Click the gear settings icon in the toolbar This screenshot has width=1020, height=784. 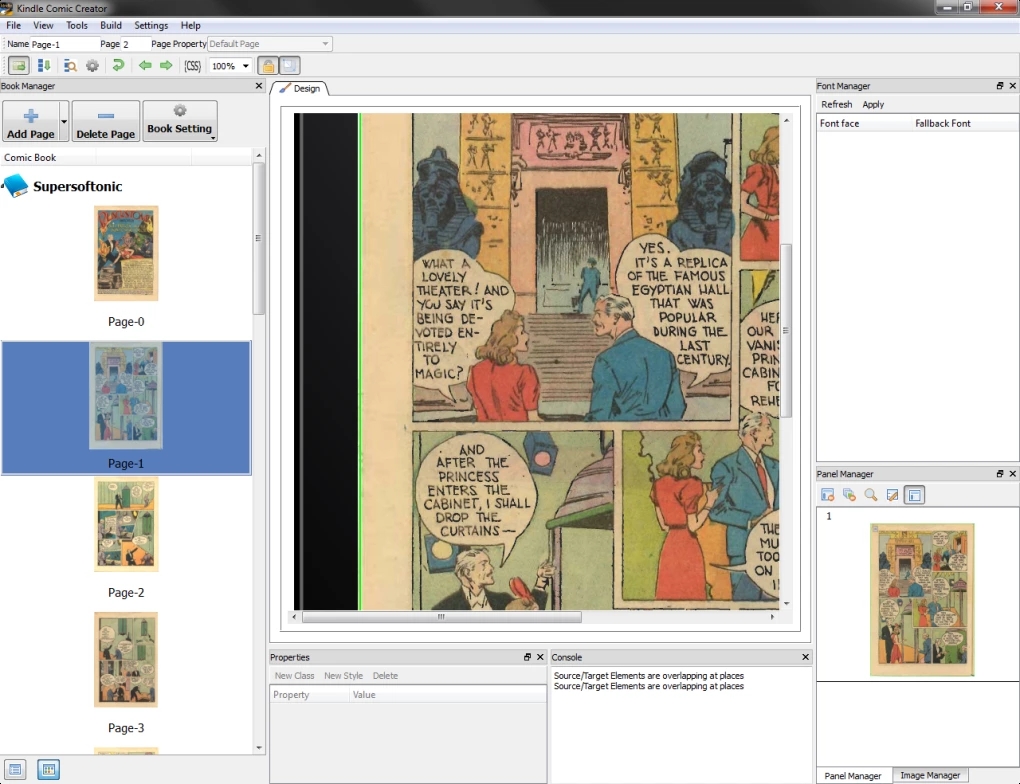(92, 66)
